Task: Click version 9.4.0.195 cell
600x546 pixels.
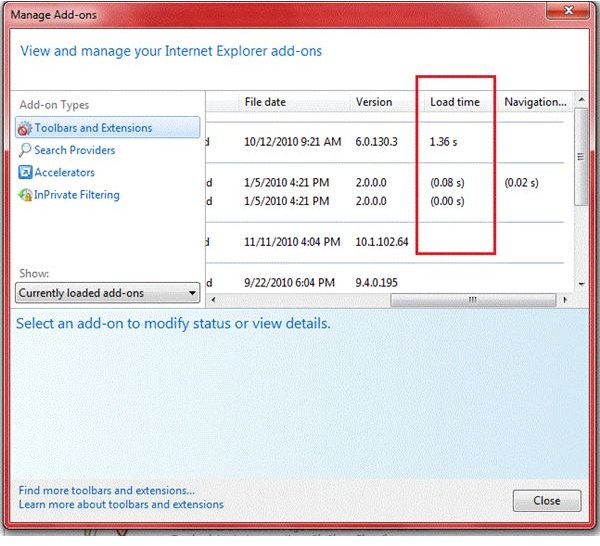Action: point(377,283)
